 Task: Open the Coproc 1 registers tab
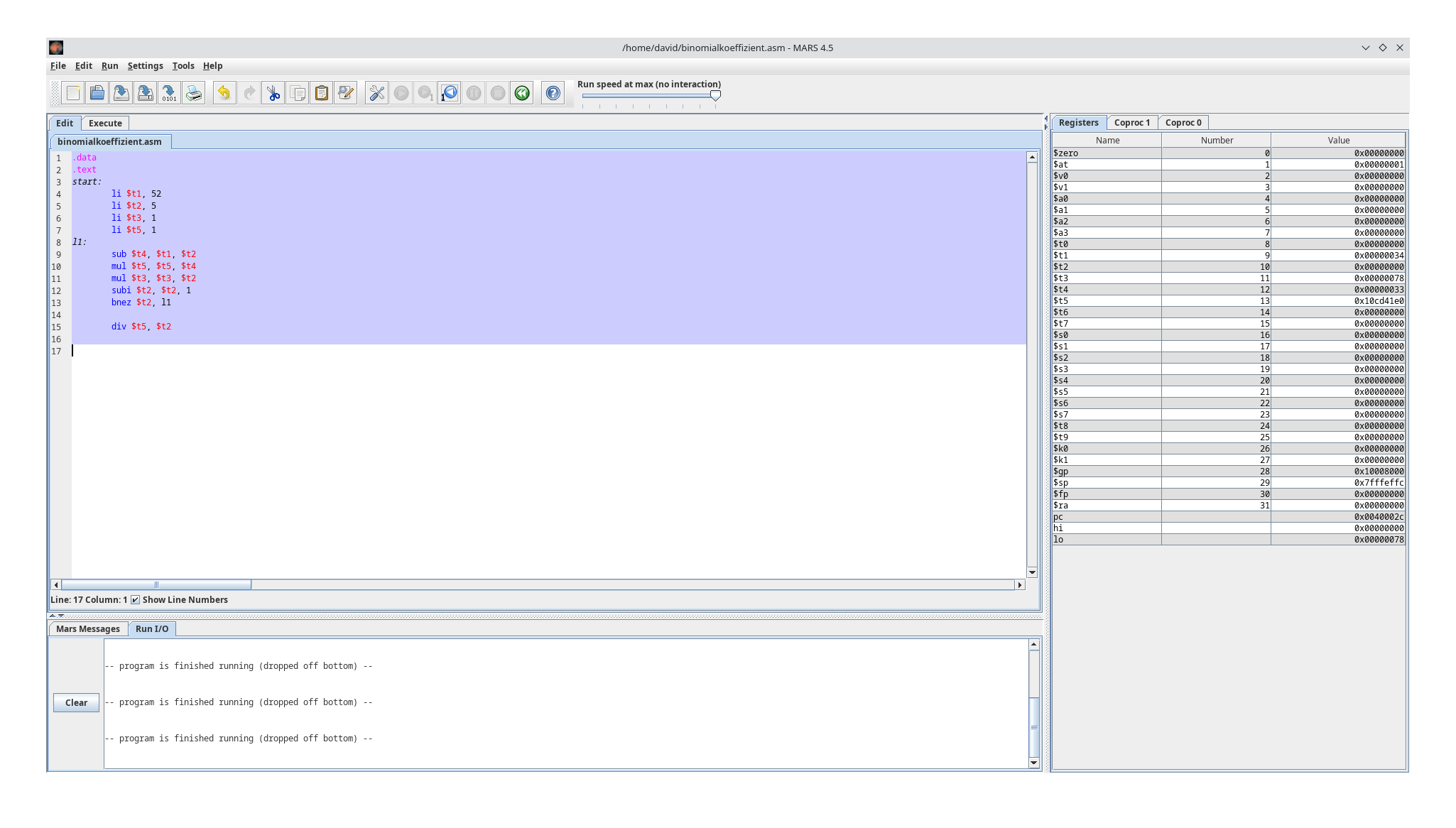point(1132,122)
